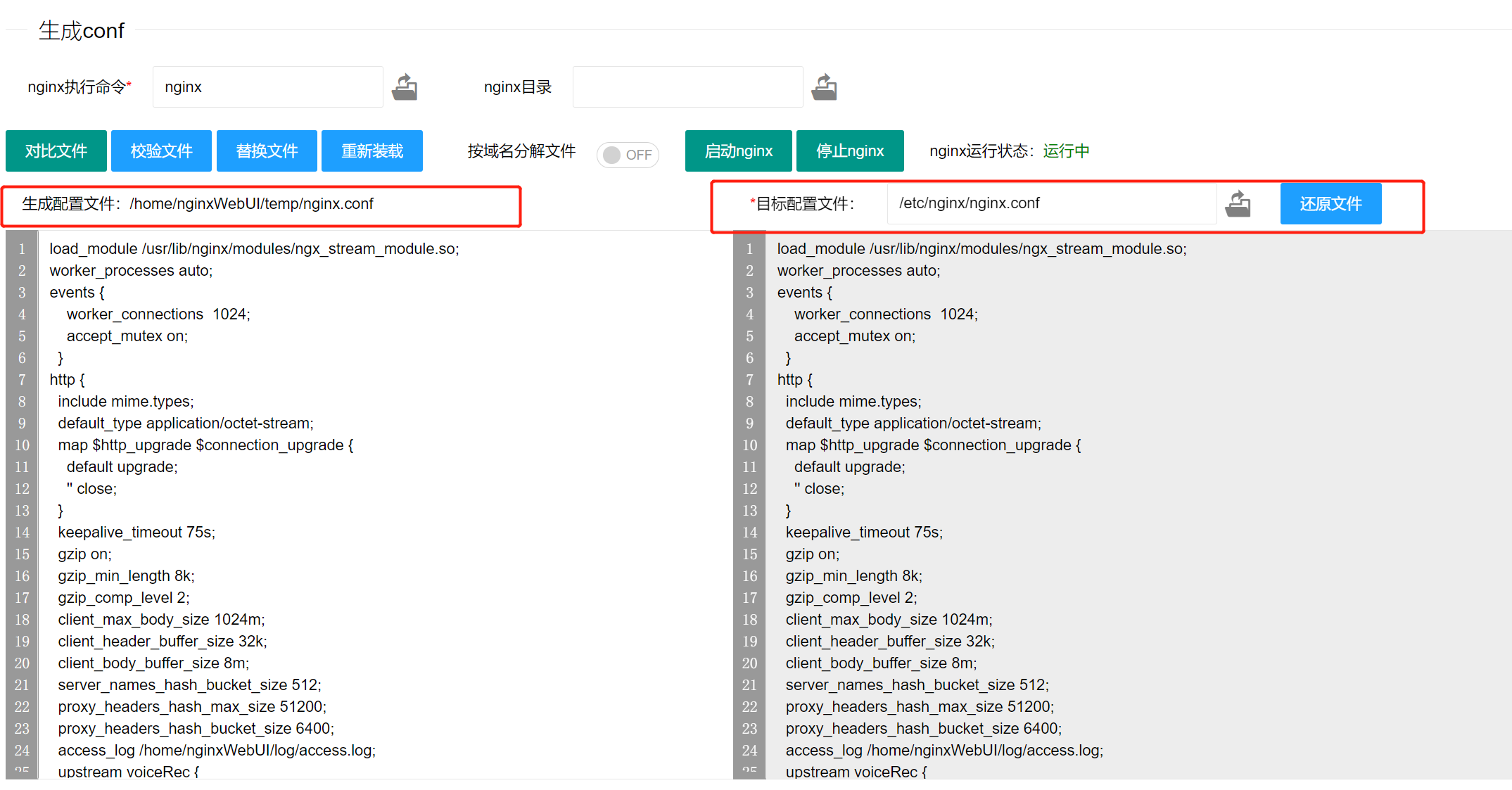Start nginx with 启动nginx button
This screenshot has width=1512, height=790.
pos(738,151)
